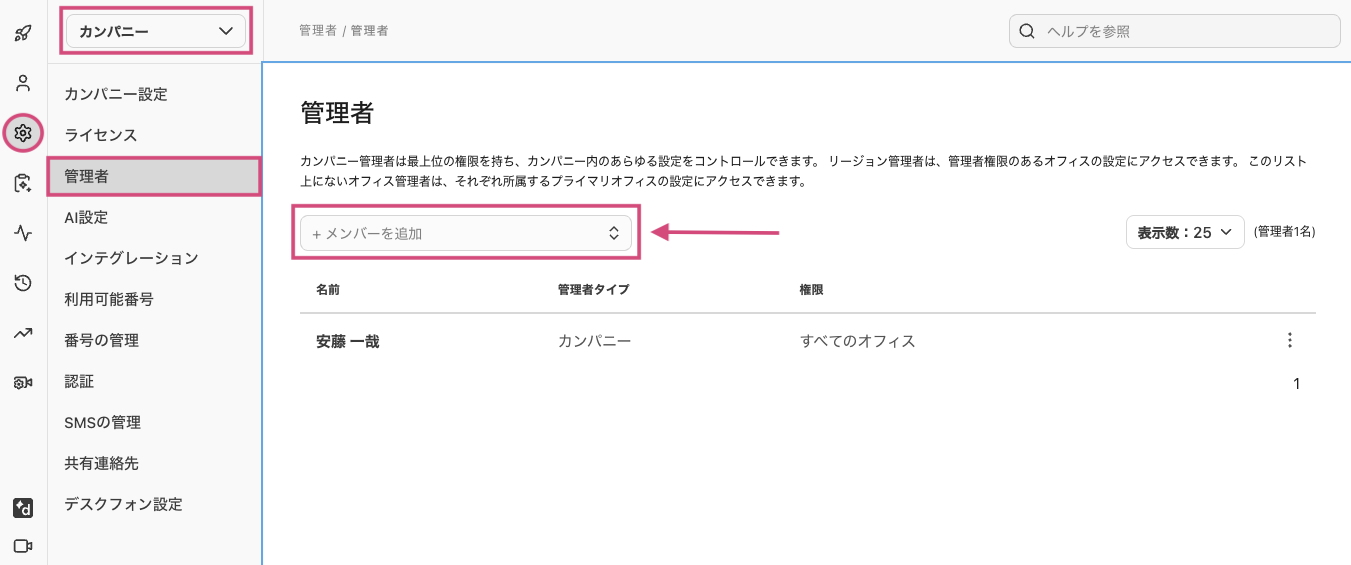Open the メンバーを追加 combo box
The width and height of the screenshot is (1351, 565).
pyautogui.click(x=466, y=233)
